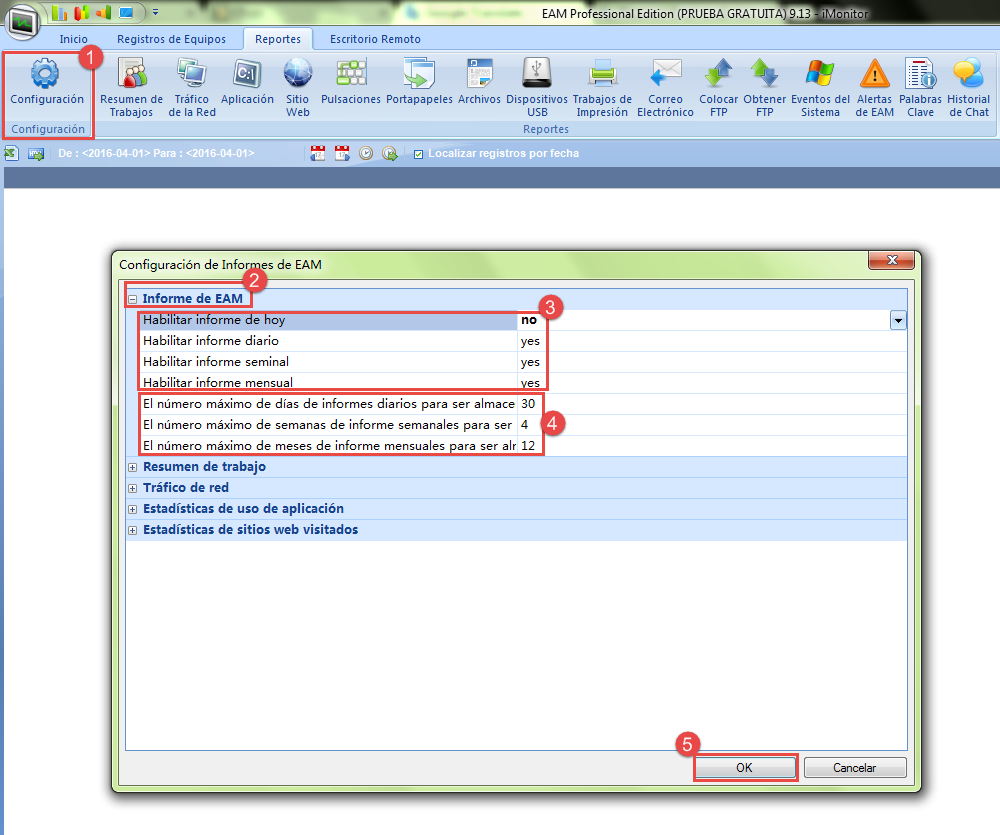Screen dimensions: 1000x835
Task: Click the clock icon with green arrow
Action: click(x=390, y=153)
